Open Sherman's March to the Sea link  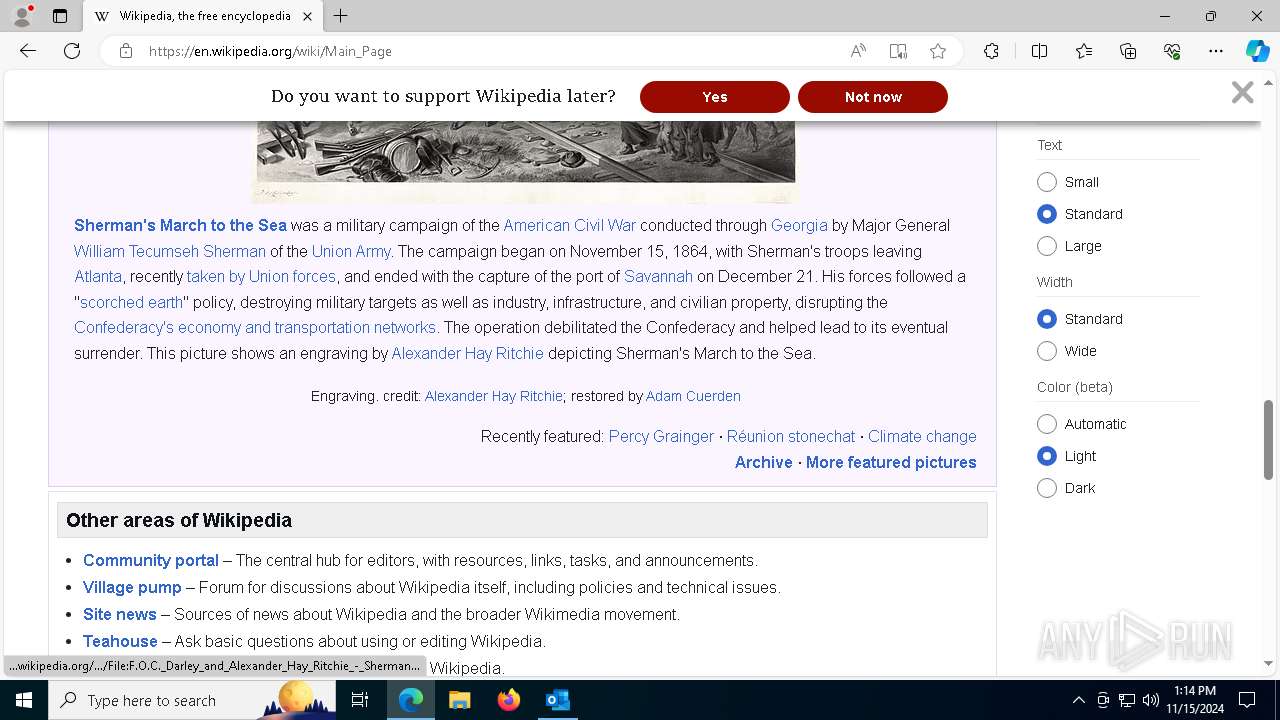[180, 225]
